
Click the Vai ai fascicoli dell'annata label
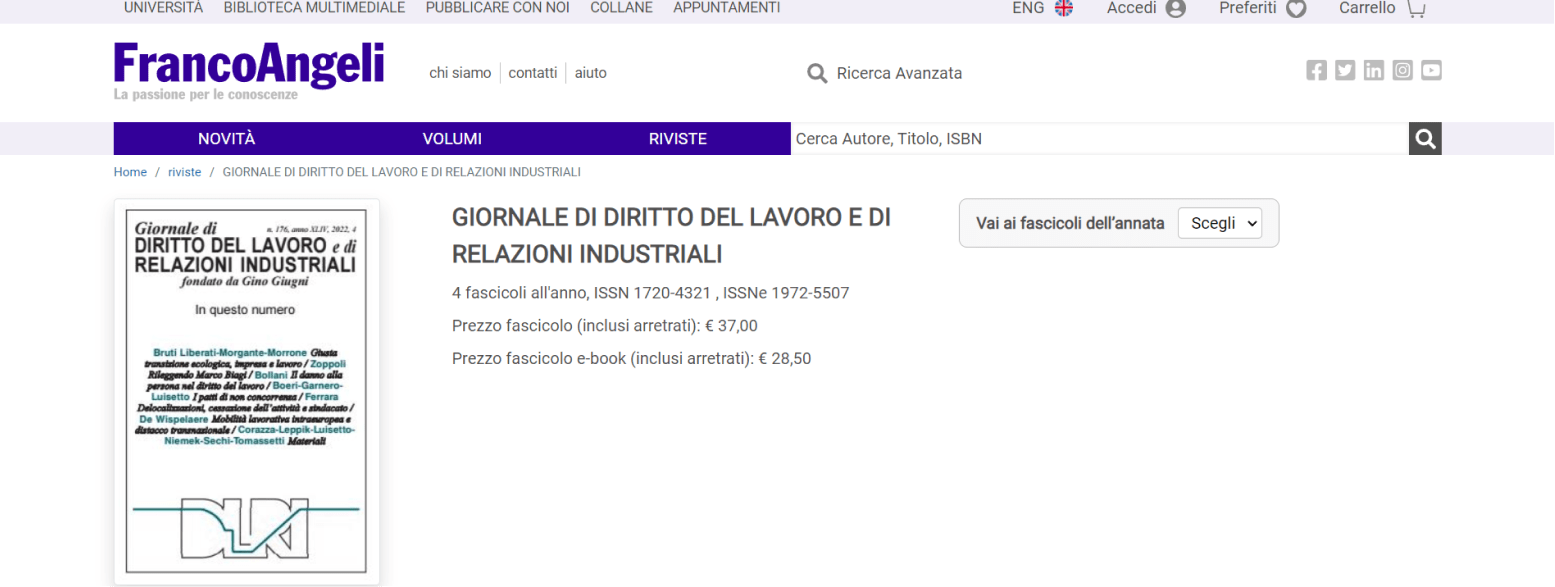(x=1070, y=223)
